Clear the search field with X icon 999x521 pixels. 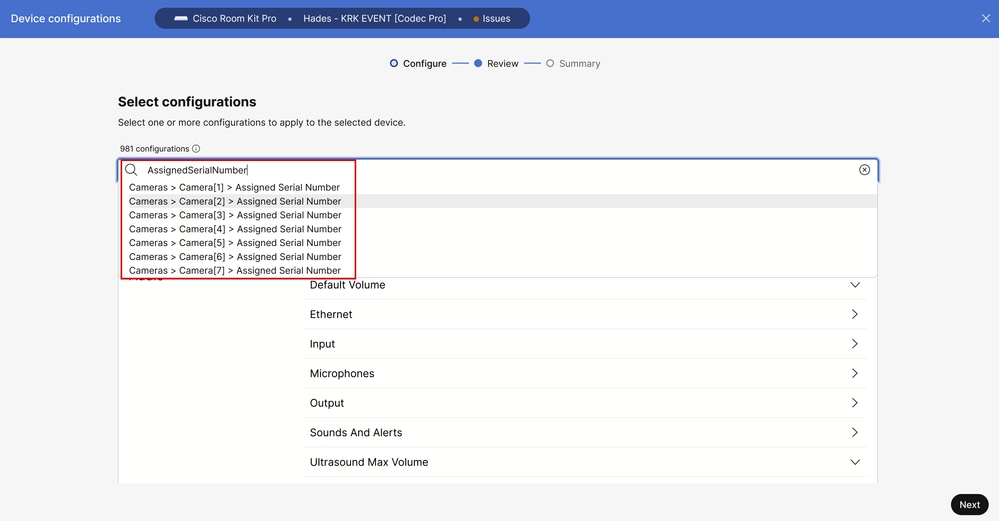(x=864, y=169)
